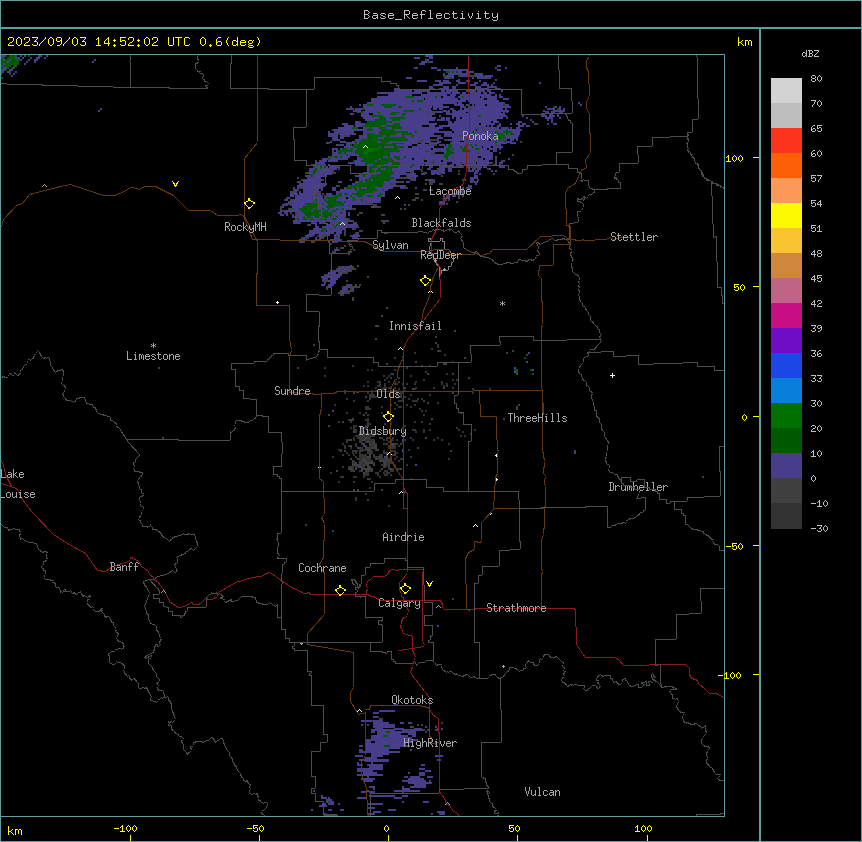Pick the red swatch in the dBZ legend
Screen dimensions: 862x842
coord(786,140)
